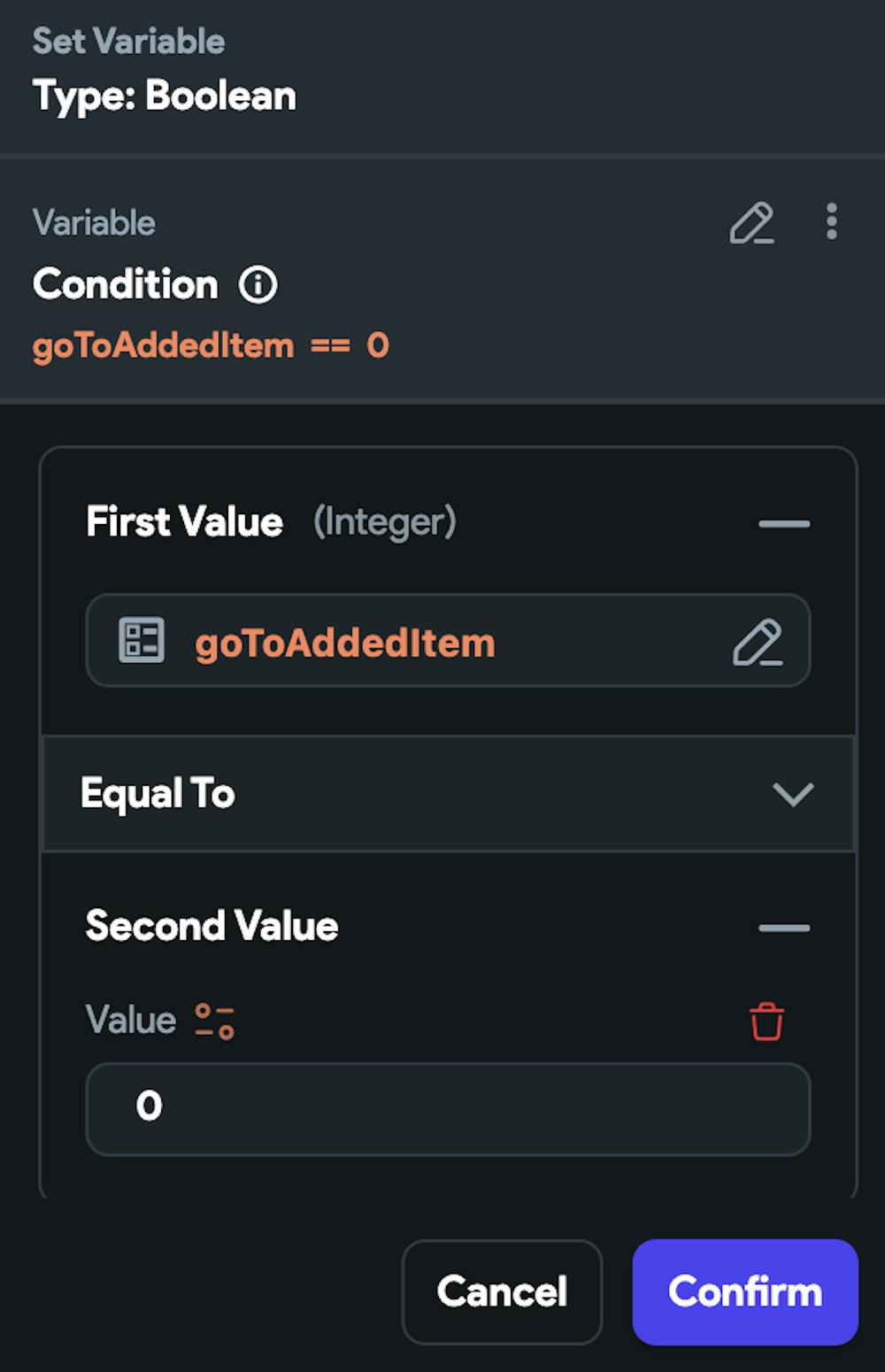
Task: Delete second value with the trash icon
Action: (x=766, y=1021)
